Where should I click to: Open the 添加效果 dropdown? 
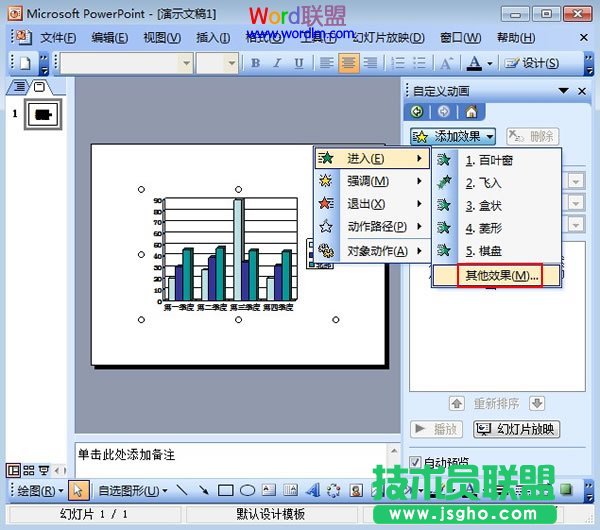453,136
